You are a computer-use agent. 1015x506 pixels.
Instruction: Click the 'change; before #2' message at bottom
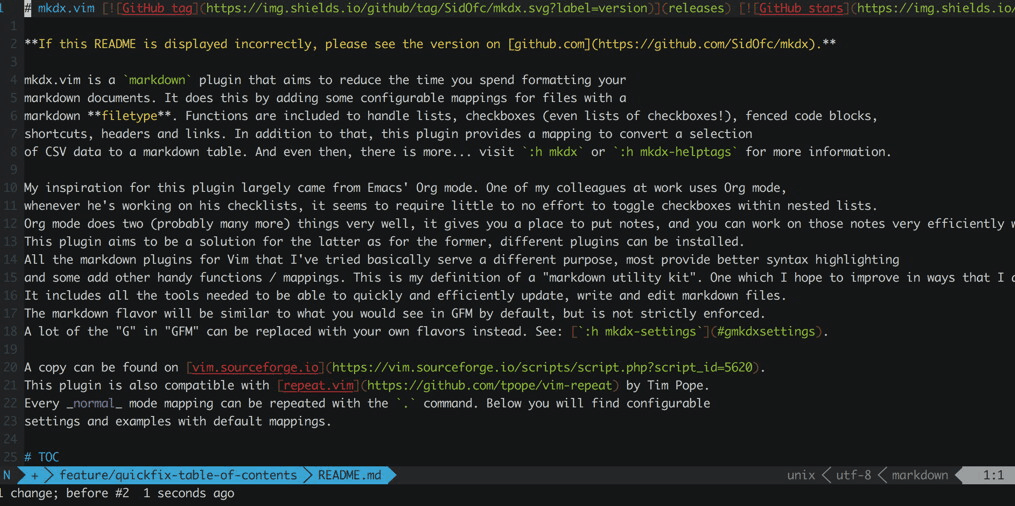(x=69, y=493)
